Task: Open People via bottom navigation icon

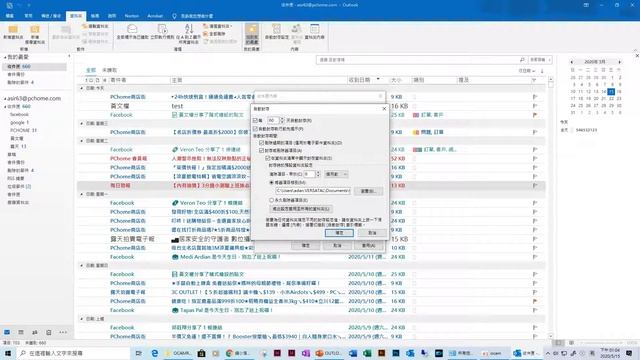Action: [35, 332]
